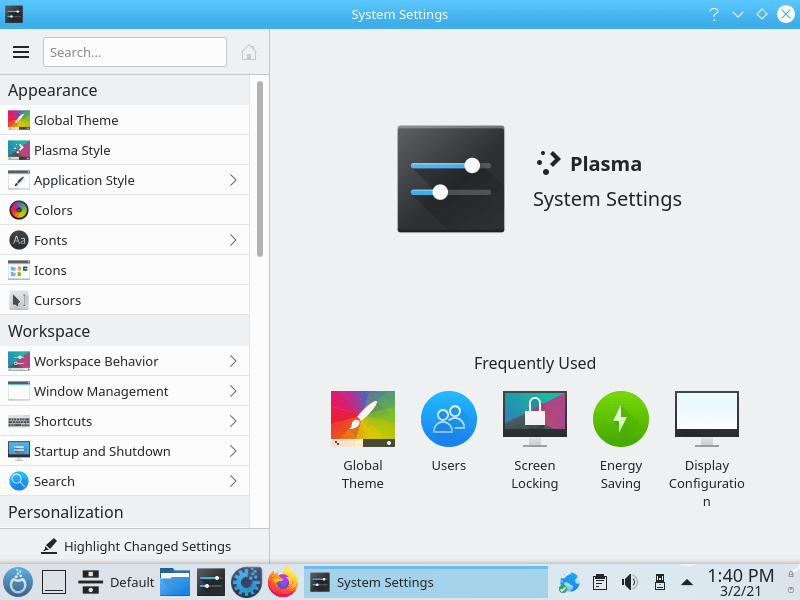This screenshot has width=800, height=600.
Task: Open Users from Frequently Used
Action: (x=448, y=432)
